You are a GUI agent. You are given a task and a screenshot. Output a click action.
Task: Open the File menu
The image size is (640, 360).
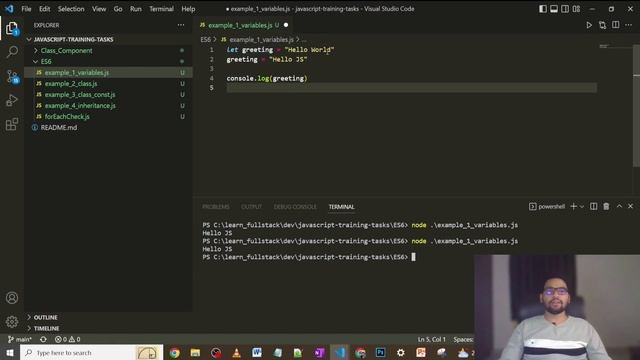[26, 9]
